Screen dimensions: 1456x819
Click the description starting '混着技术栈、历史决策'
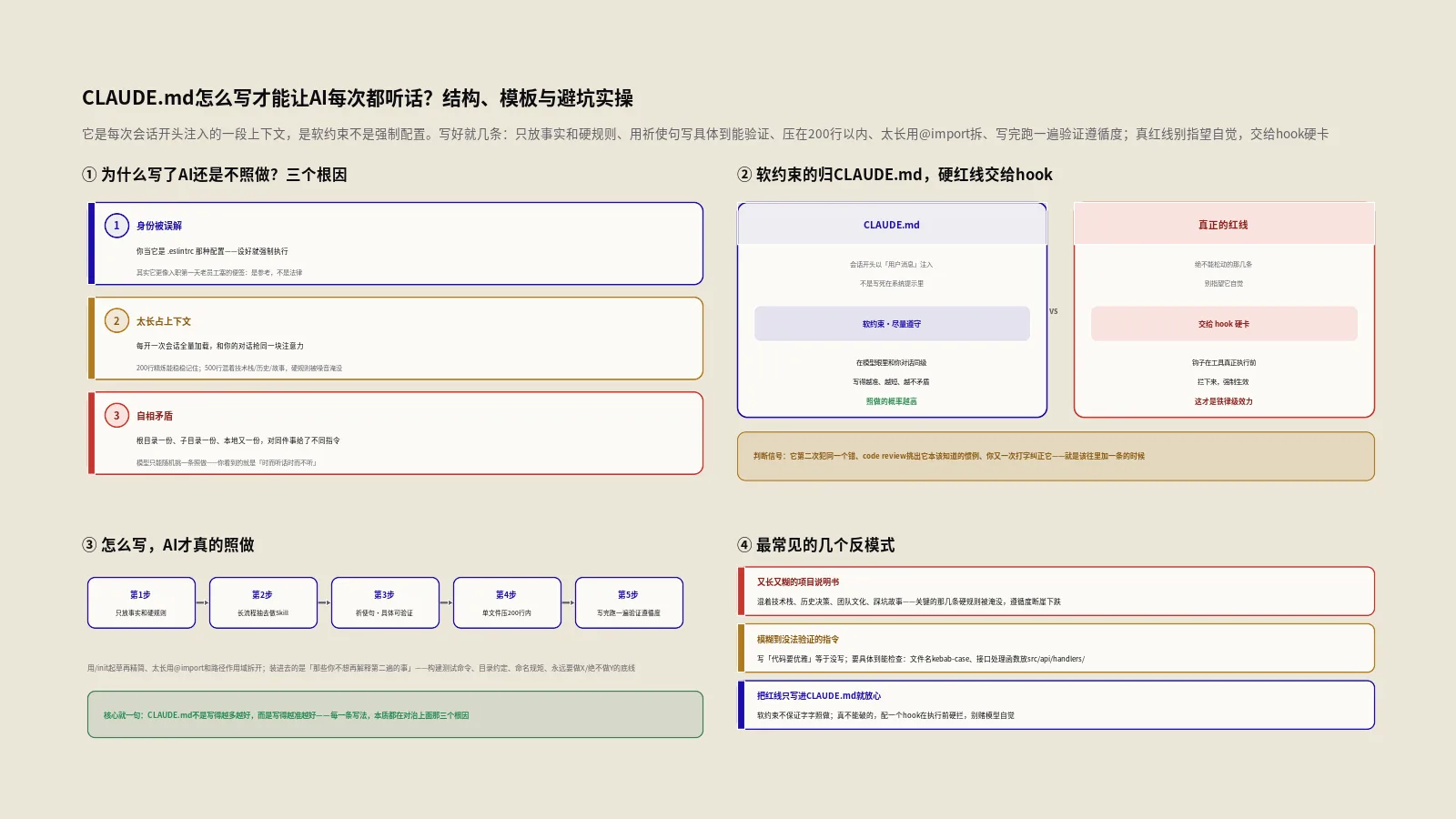908,602
